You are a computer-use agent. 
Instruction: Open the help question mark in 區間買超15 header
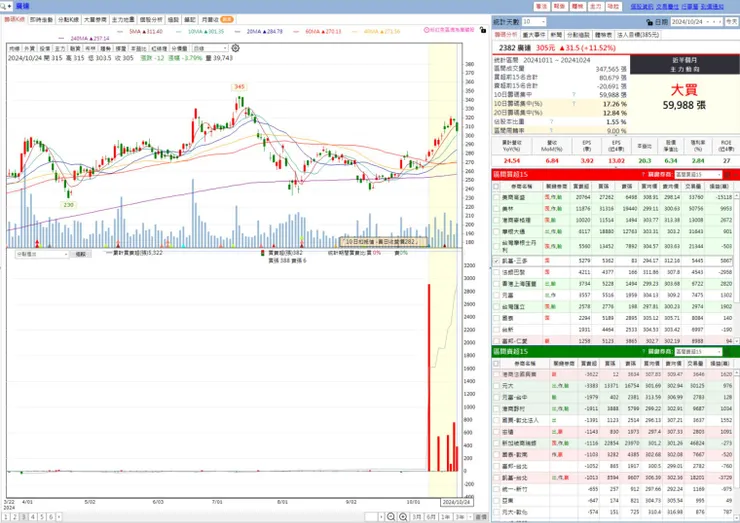(643, 175)
